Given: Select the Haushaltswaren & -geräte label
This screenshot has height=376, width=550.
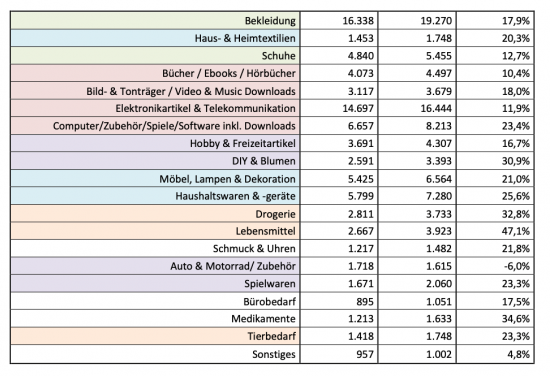Looking at the screenshot, I should point(235,196).
